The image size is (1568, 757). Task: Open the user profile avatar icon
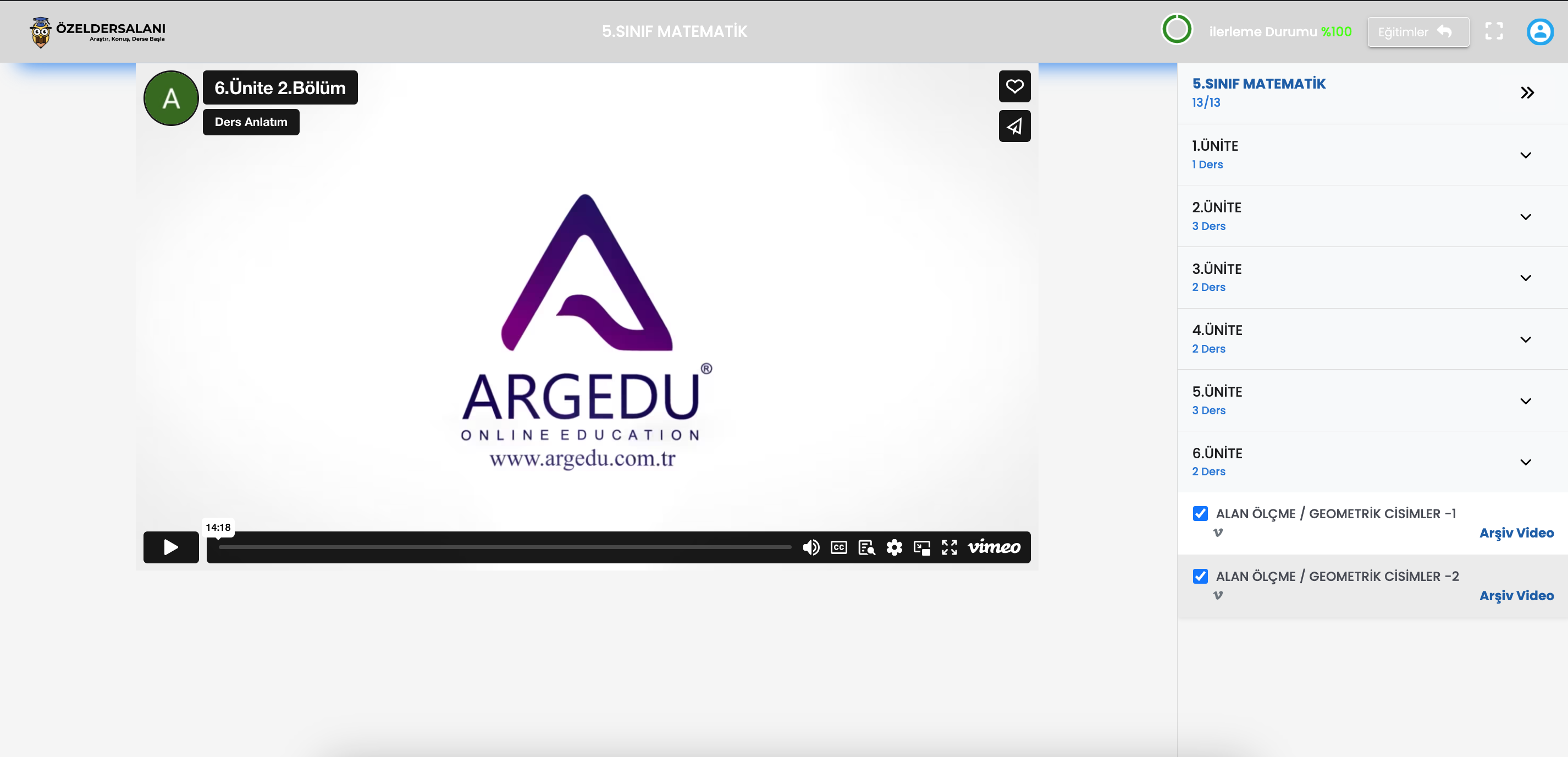tap(1539, 32)
